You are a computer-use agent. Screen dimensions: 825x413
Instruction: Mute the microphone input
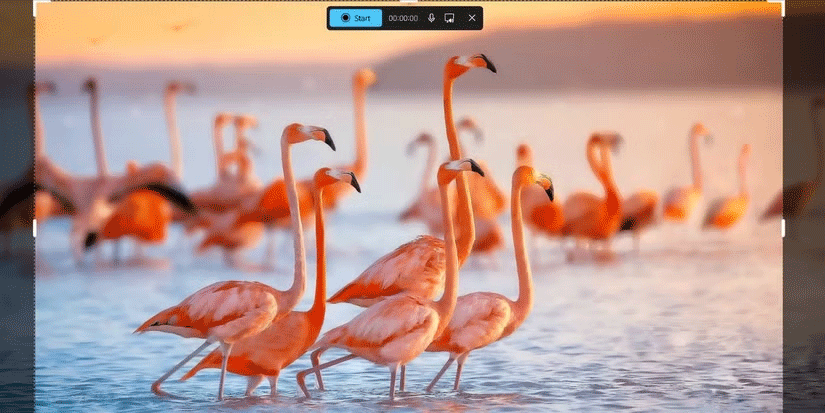point(431,18)
